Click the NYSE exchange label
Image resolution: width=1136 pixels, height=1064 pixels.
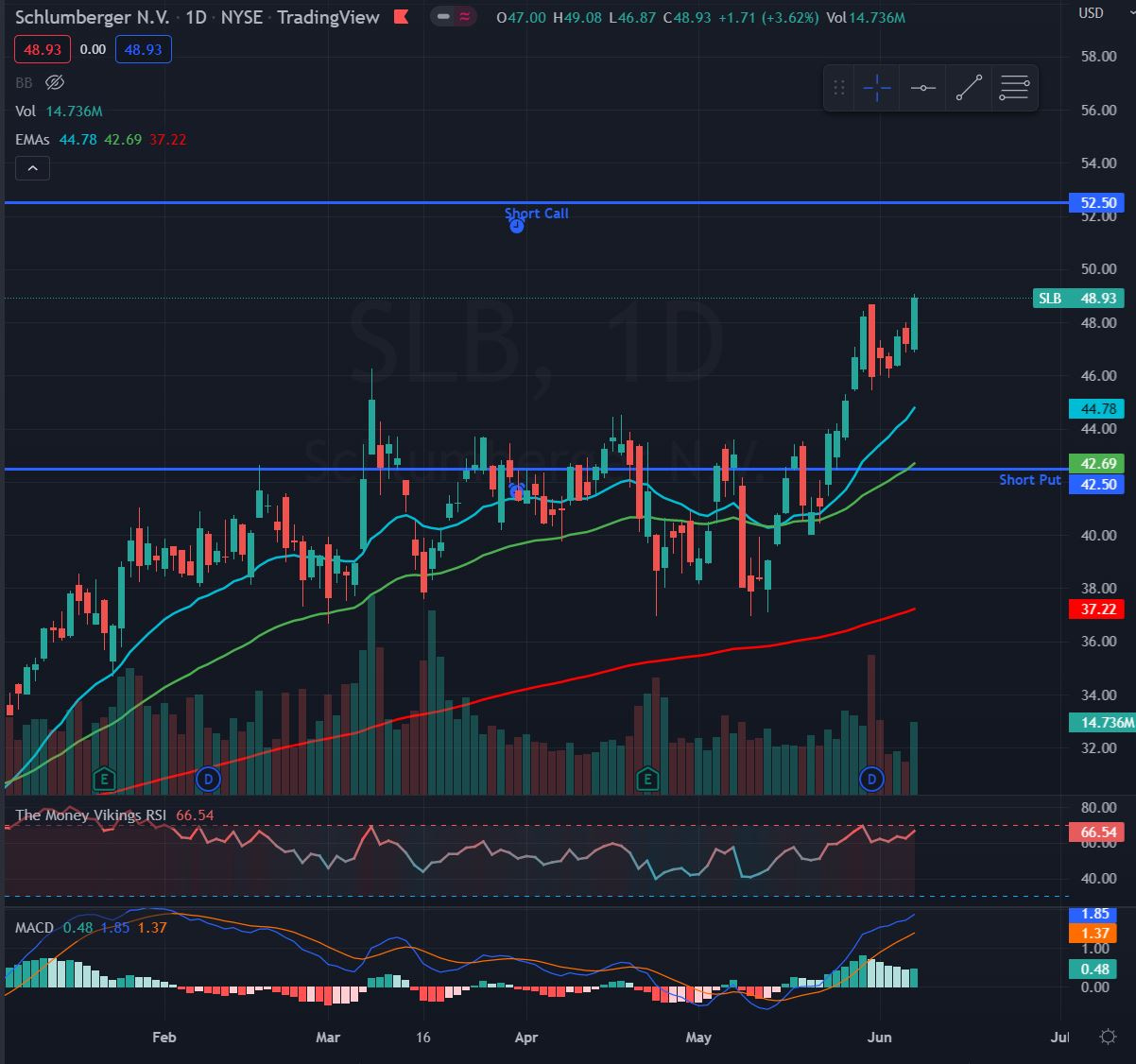coord(241,17)
